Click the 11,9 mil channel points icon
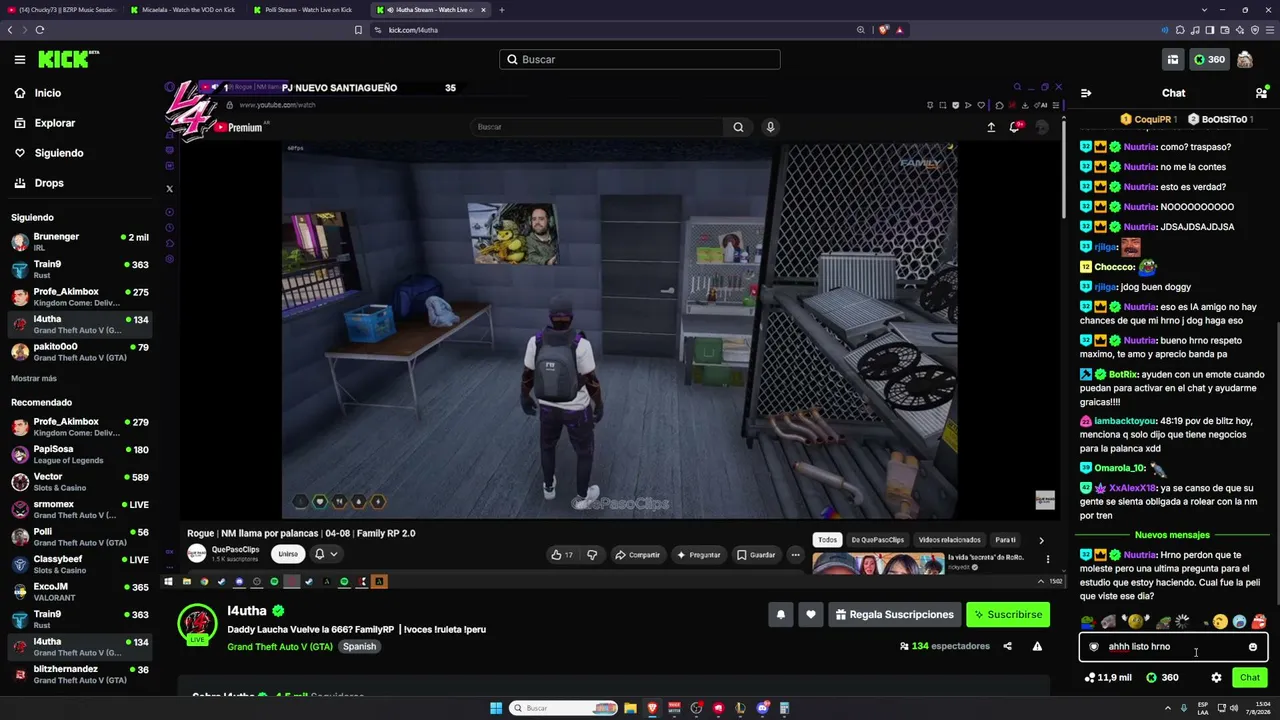The height and width of the screenshot is (720, 1280). point(1108,678)
